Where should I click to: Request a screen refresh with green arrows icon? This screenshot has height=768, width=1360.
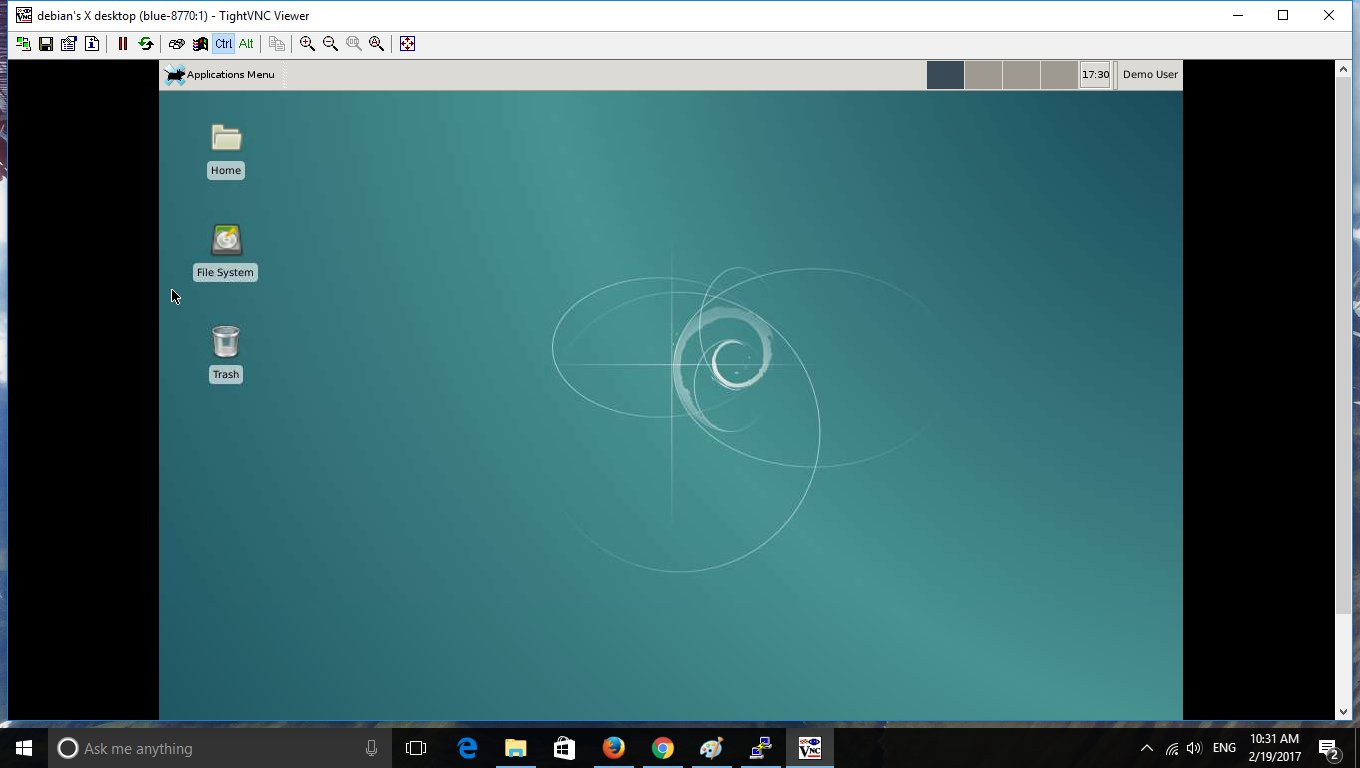click(146, 44)
